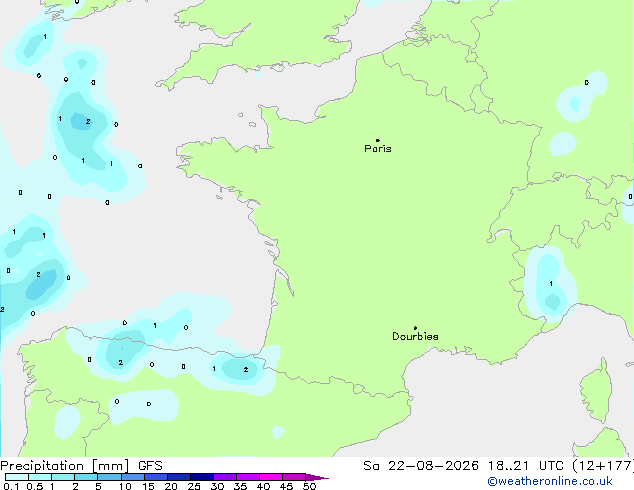
Task: Click the legend arrow tip above 50
Action: pos(317,477)
